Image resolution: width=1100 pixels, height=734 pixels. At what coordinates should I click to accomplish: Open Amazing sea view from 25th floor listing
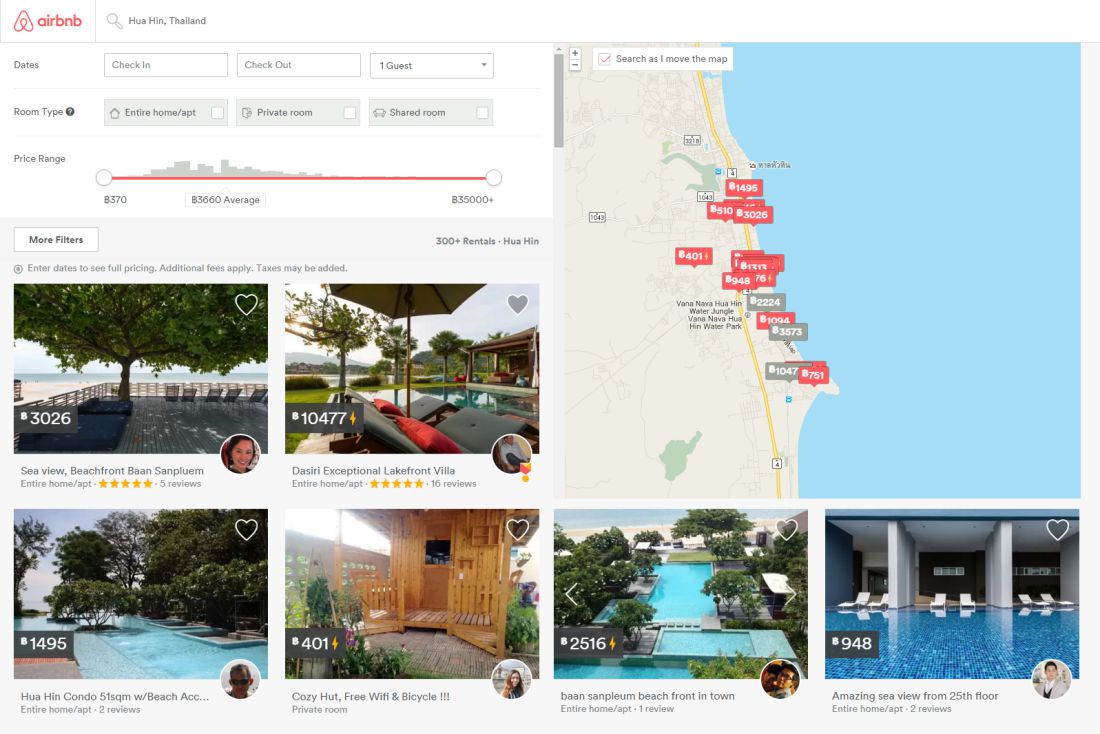pyautogui.click(x=915, y=696)
